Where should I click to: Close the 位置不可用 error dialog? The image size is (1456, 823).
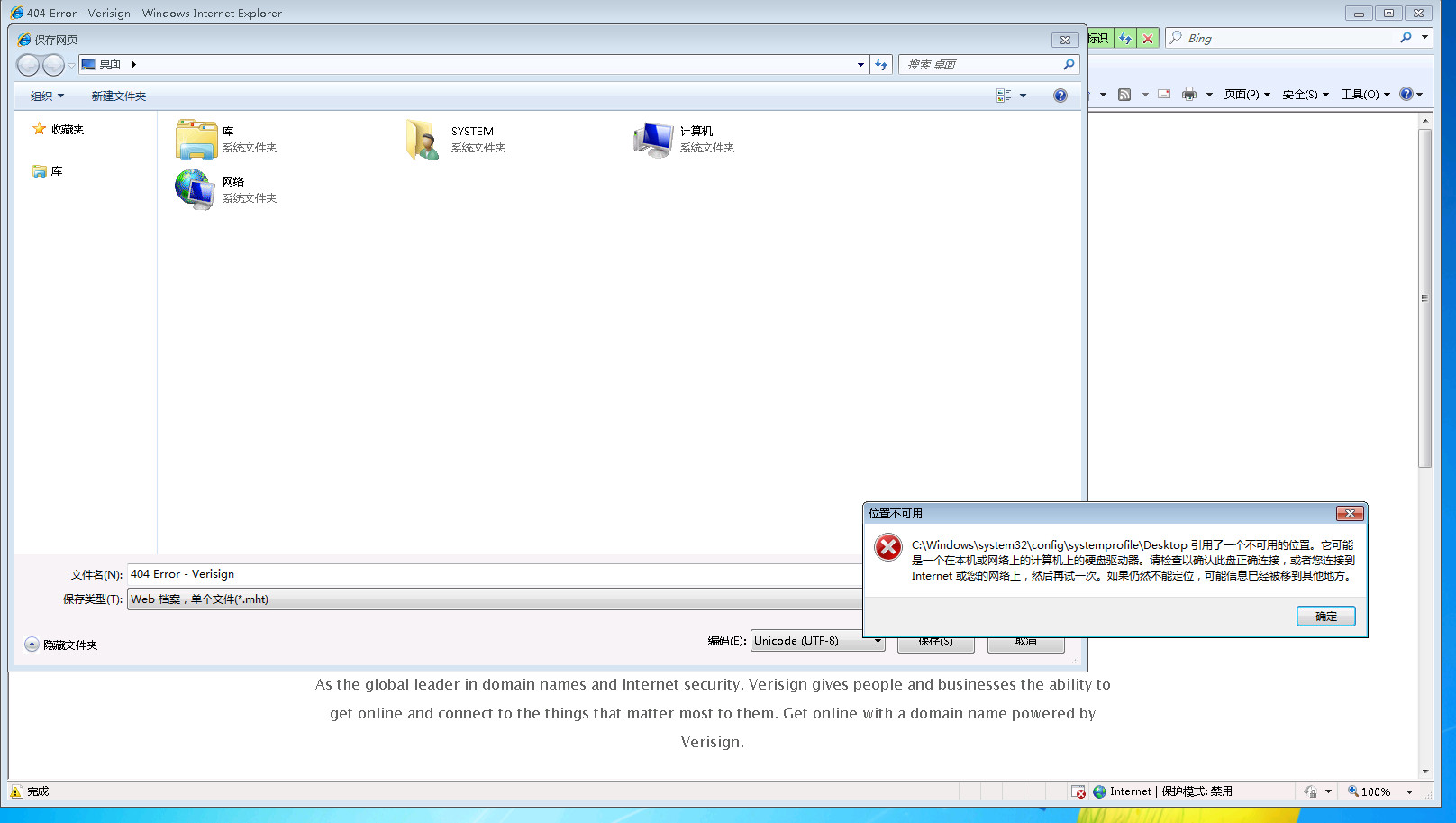click(x=1349, y=513)
